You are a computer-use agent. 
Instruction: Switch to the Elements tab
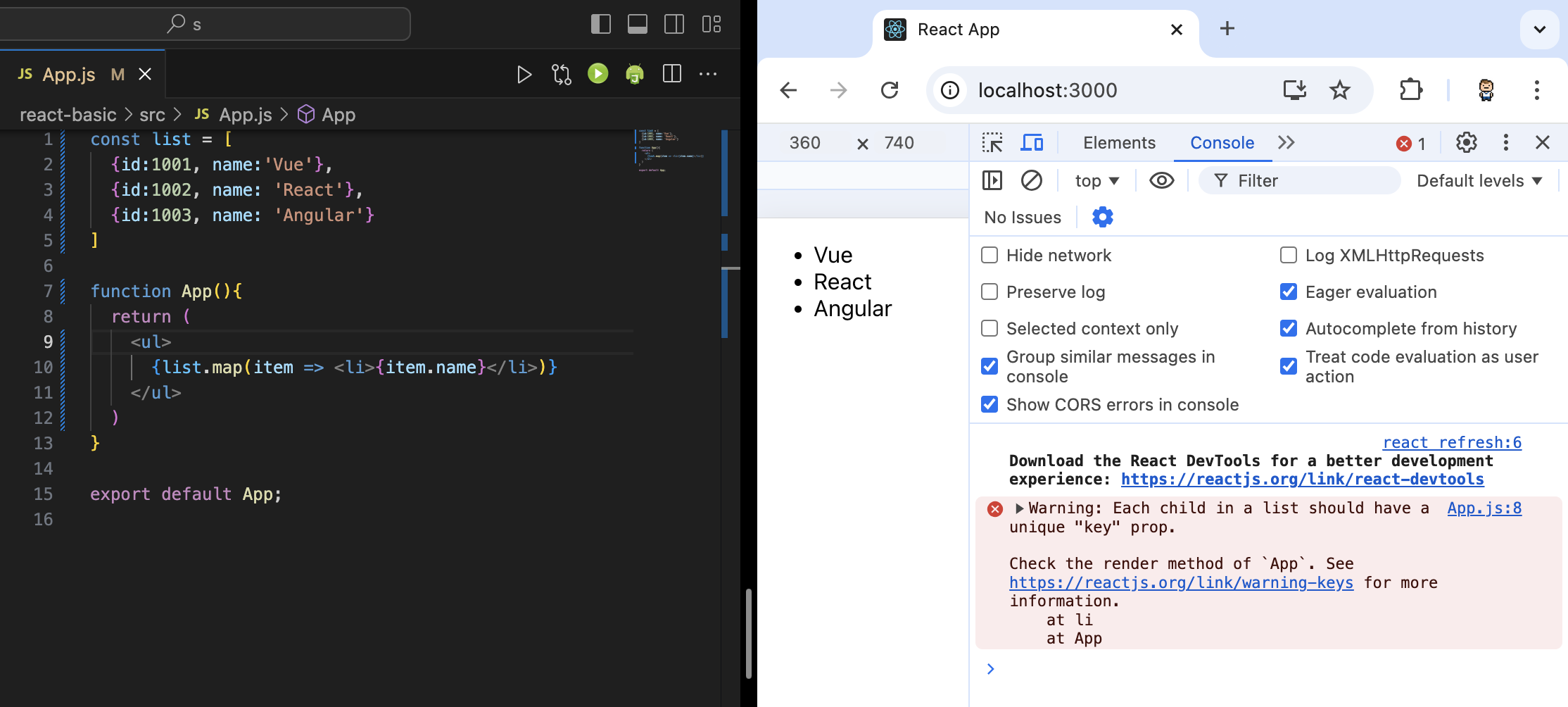coord(1119,143)
